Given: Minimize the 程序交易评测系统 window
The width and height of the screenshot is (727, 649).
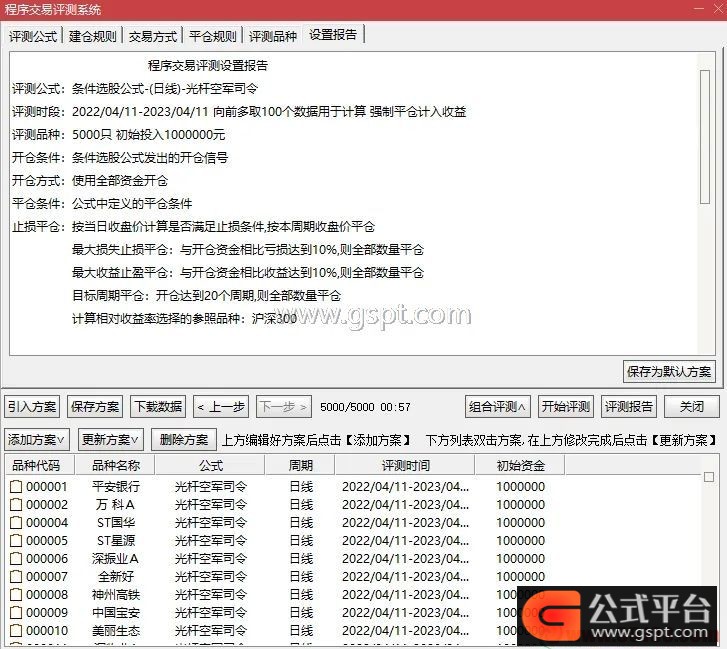Looking at the screenshot, I should pyautogui.click(x=699, y=9).
